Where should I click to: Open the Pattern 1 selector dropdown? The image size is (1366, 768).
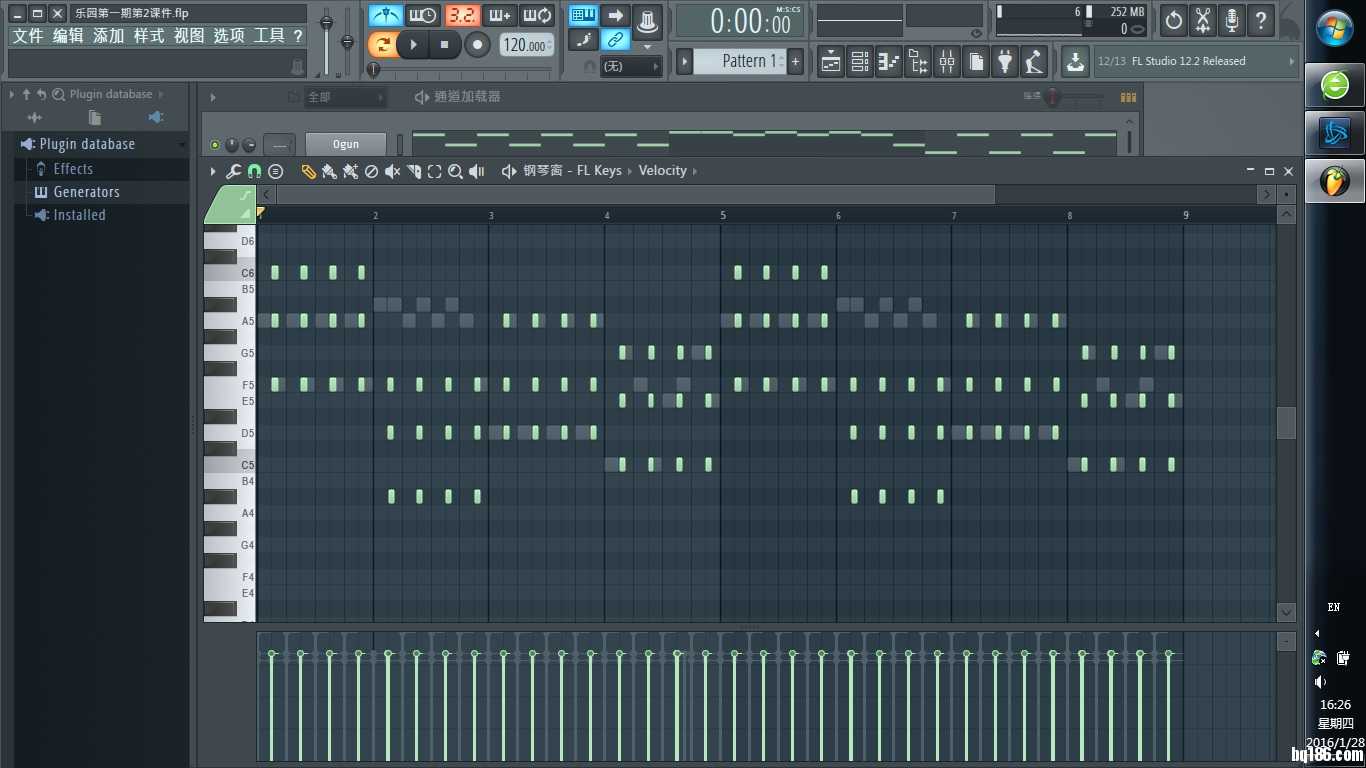click(743, 61)
